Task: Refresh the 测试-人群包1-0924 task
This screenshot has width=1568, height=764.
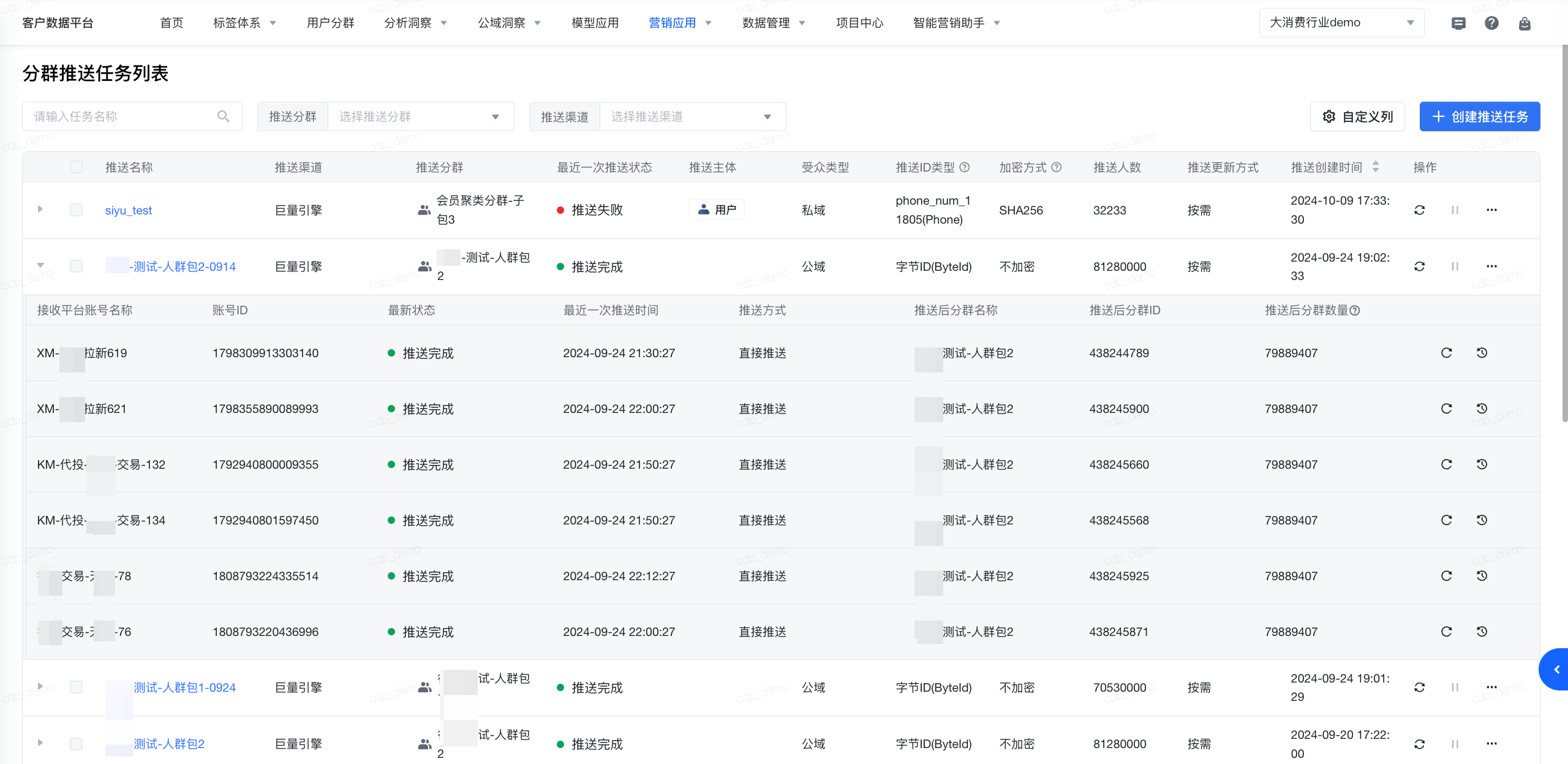Action: click(x=1419, y=687)
